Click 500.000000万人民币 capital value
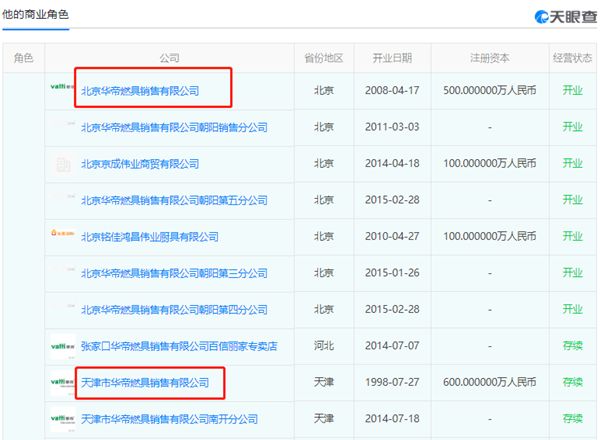The height and width of the screenshot is (440, 600). coord(490,90)
